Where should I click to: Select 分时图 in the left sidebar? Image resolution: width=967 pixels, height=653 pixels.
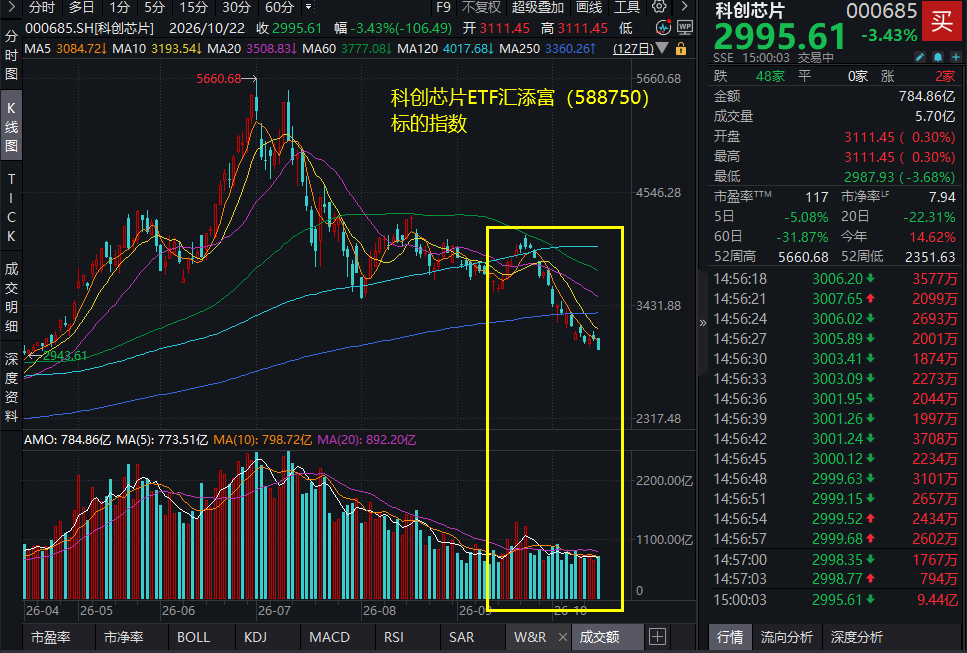11,55
